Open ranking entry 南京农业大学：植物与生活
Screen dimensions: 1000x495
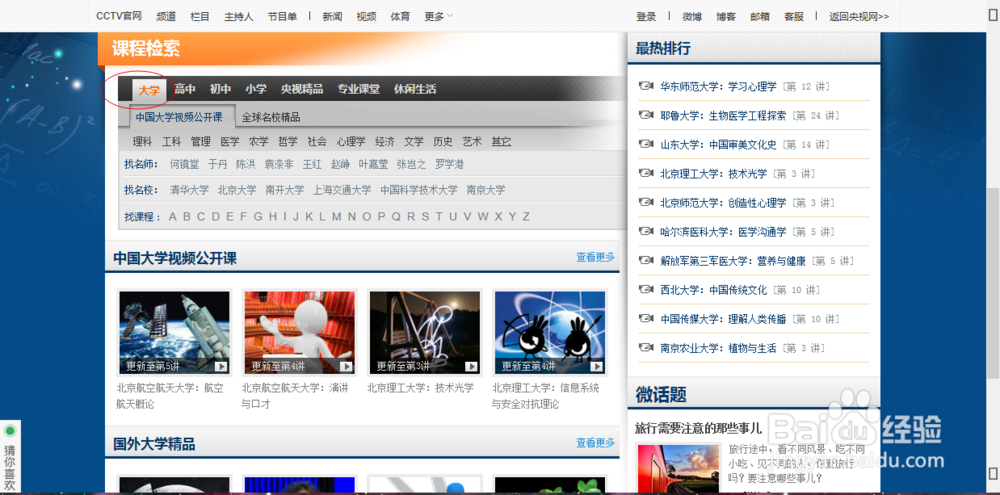click(718, 348)
